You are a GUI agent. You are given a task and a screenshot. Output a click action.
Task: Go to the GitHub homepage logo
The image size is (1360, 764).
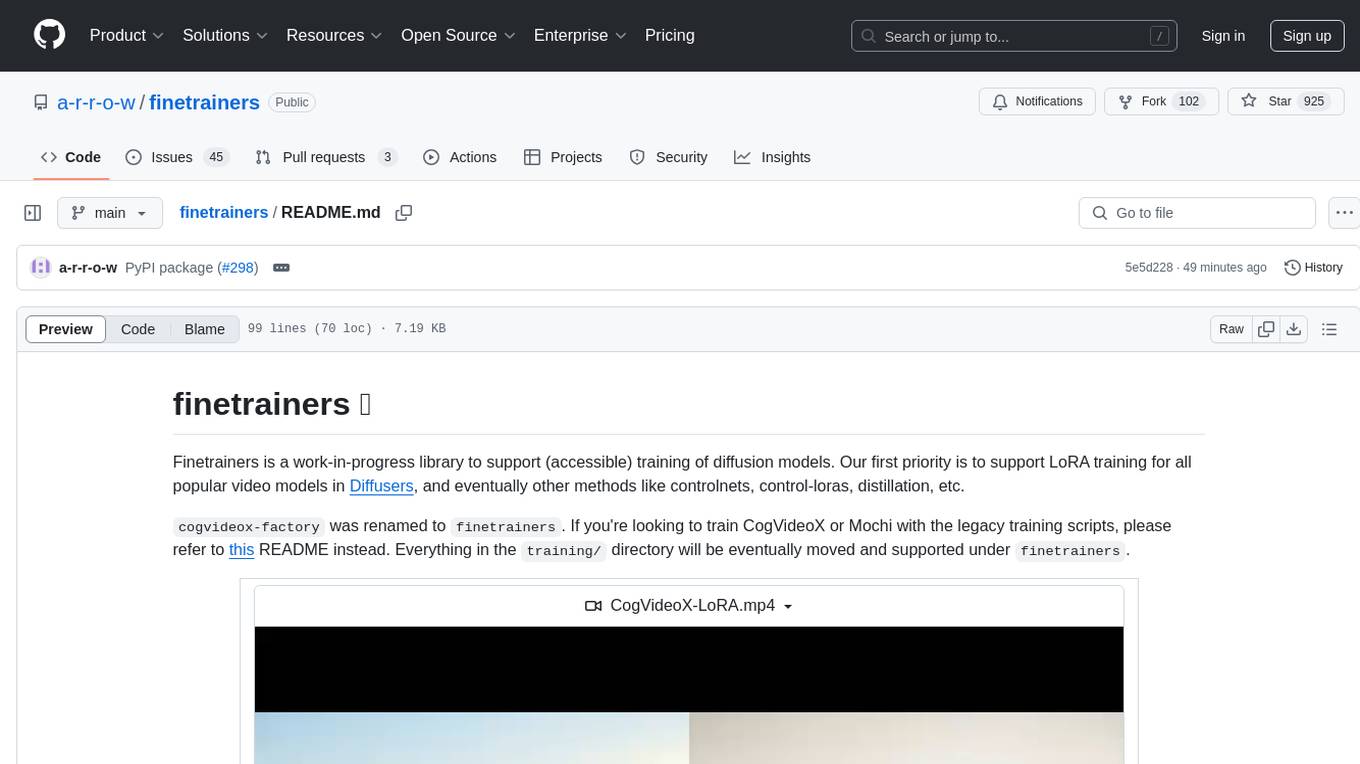pos(49,35)
